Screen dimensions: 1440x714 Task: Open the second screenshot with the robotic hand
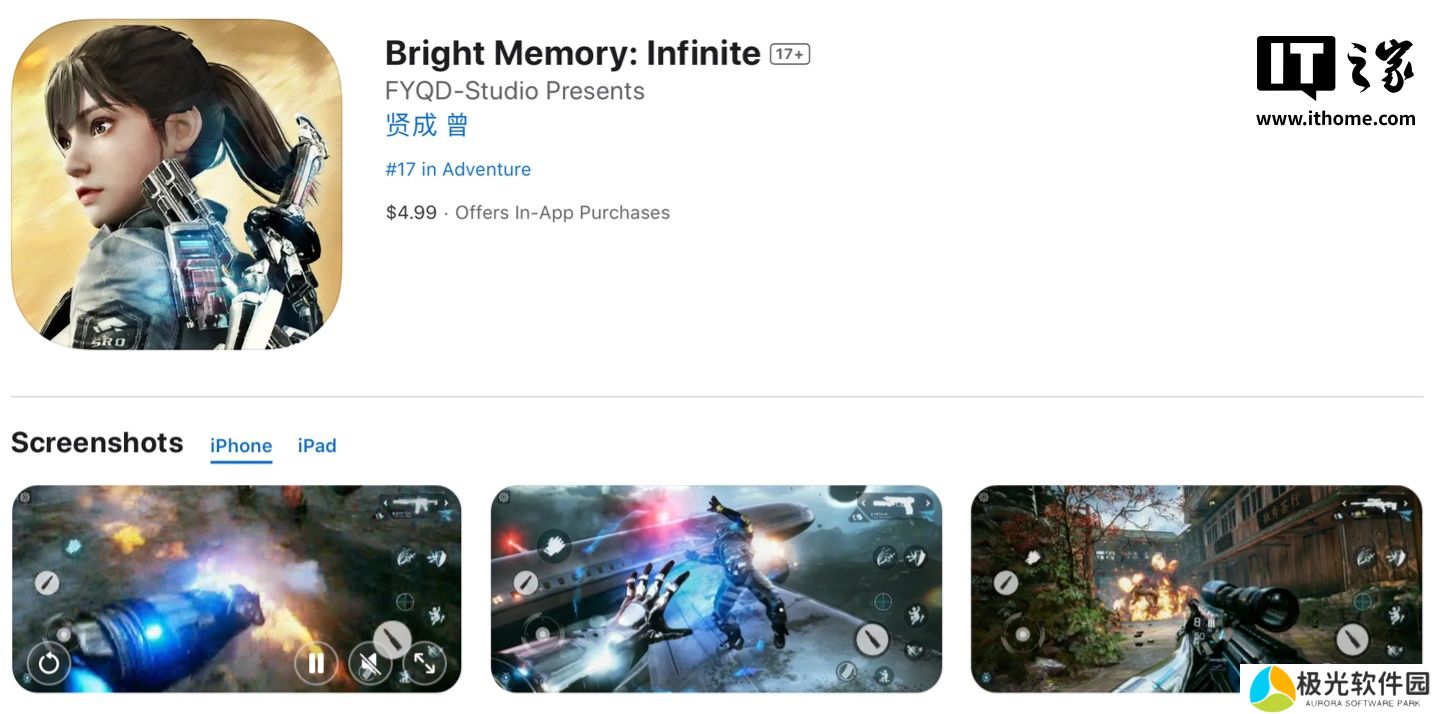[x=716, y=589]
